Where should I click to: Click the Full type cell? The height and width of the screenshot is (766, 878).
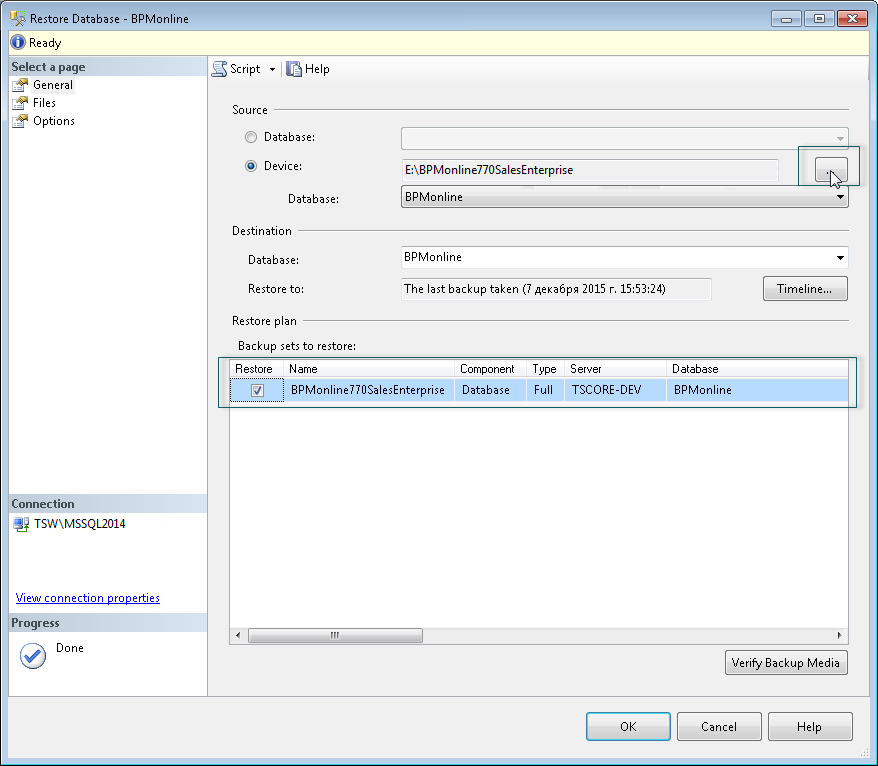[x=543, y=390]
